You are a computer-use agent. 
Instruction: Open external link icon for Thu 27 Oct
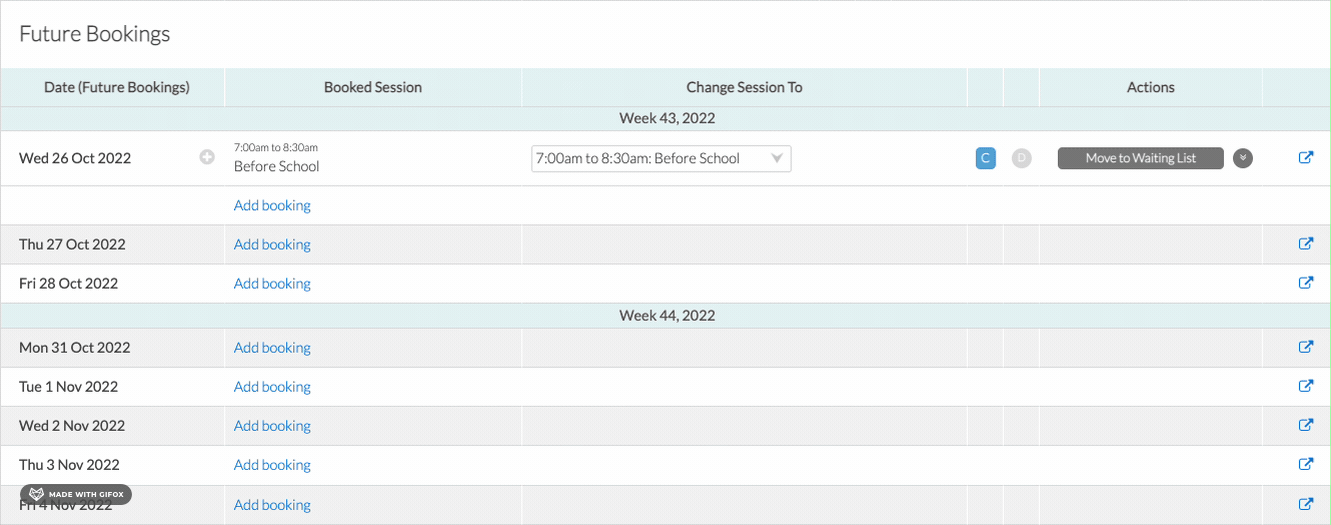[x=1305, y=244]
